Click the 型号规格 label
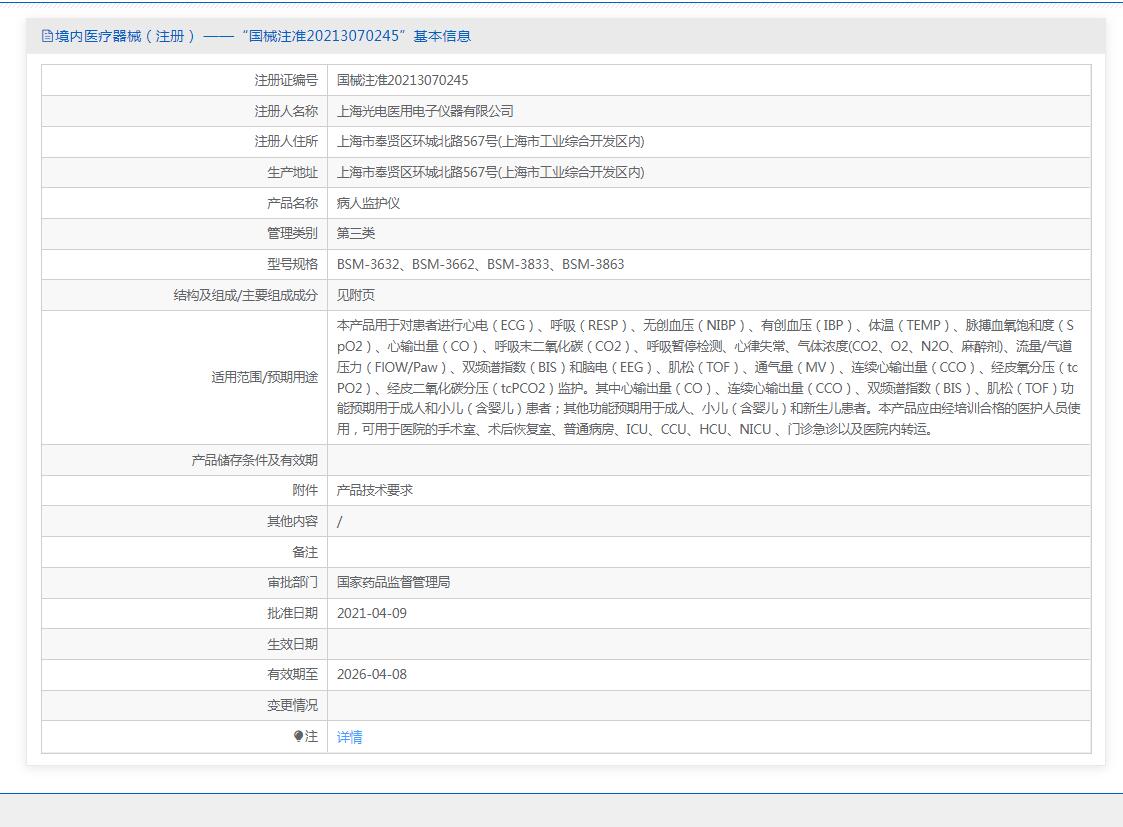The height and width of the screenshot is (827, 1123). (292, 264)
